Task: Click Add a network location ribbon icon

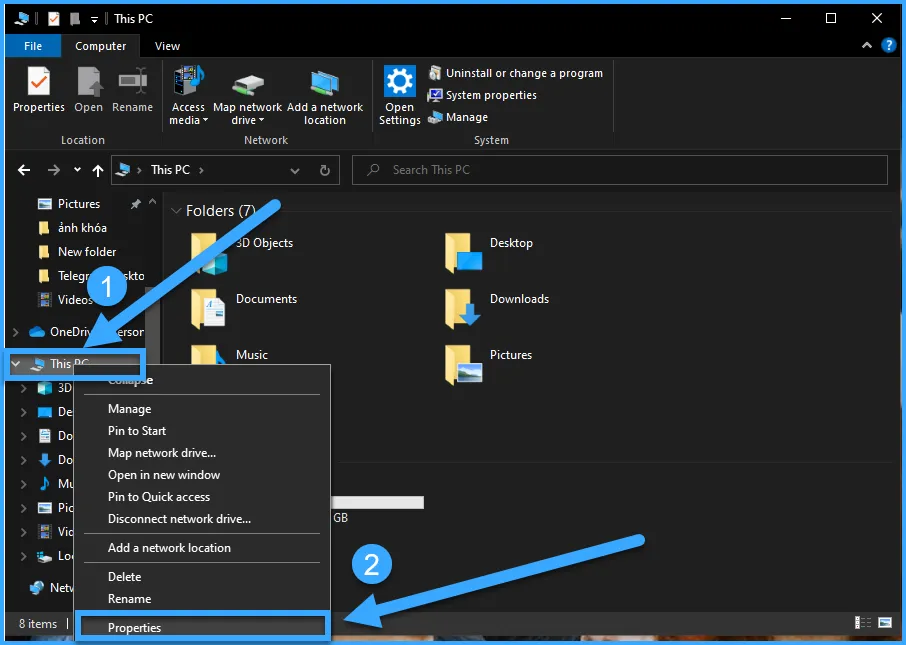Action: [x=325, y=84]
